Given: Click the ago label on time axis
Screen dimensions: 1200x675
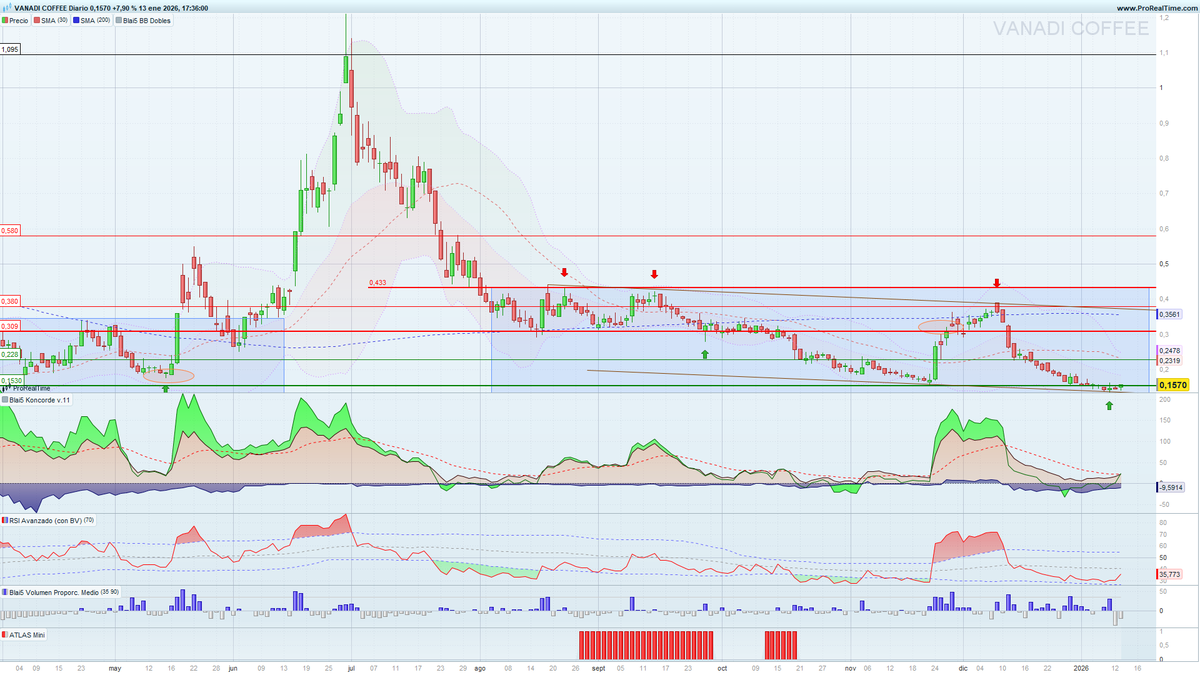Looking at the screenshot, I should click(479, 666).
